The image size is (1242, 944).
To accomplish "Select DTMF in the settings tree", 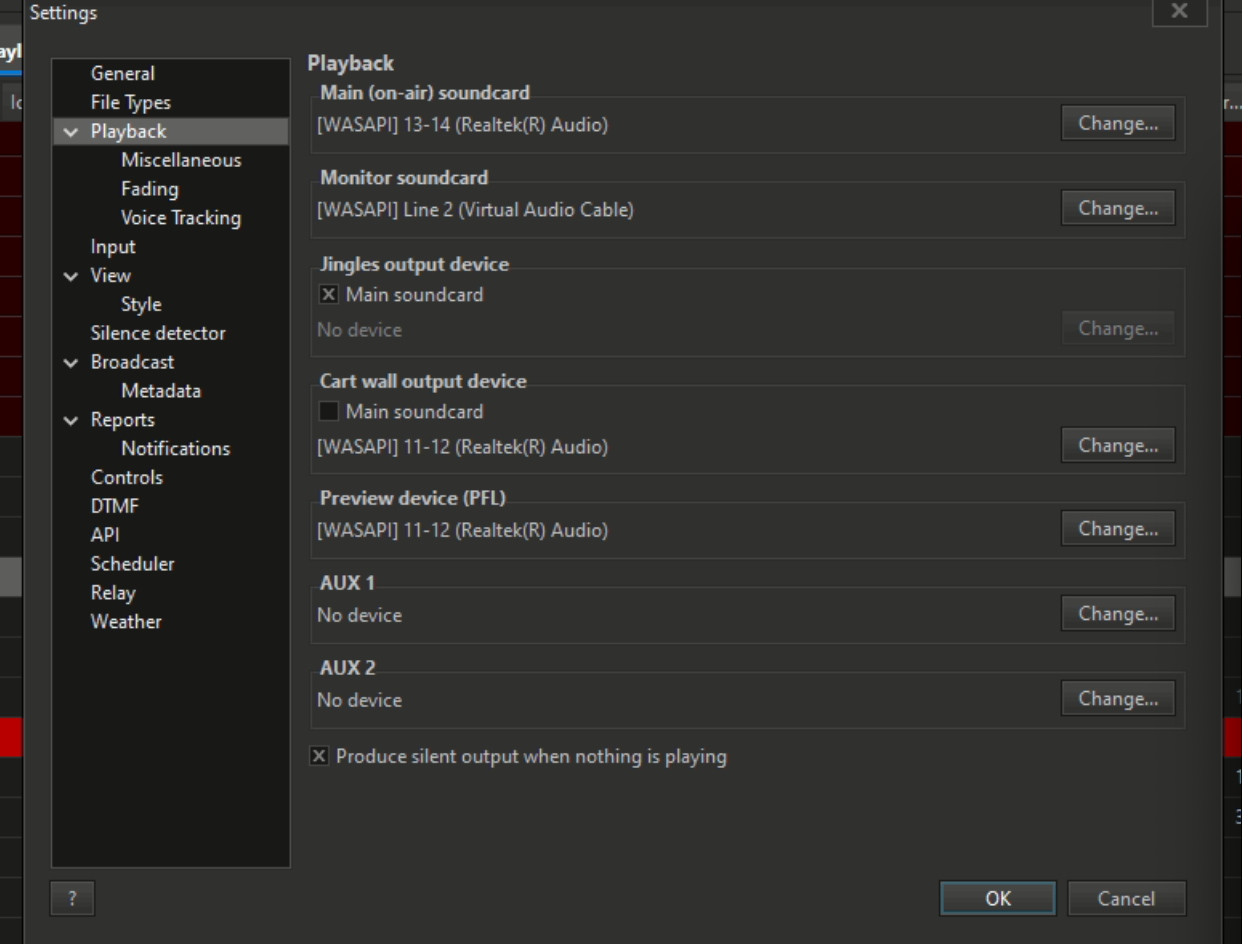I will [115, 507].
